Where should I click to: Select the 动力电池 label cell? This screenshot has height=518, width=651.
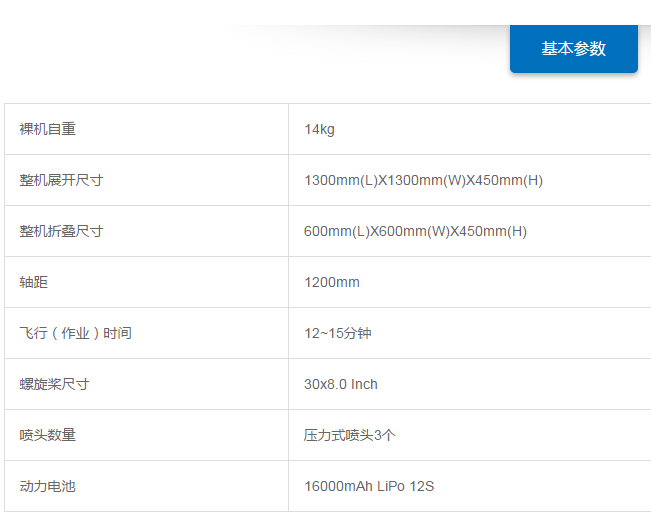[48, 486]
